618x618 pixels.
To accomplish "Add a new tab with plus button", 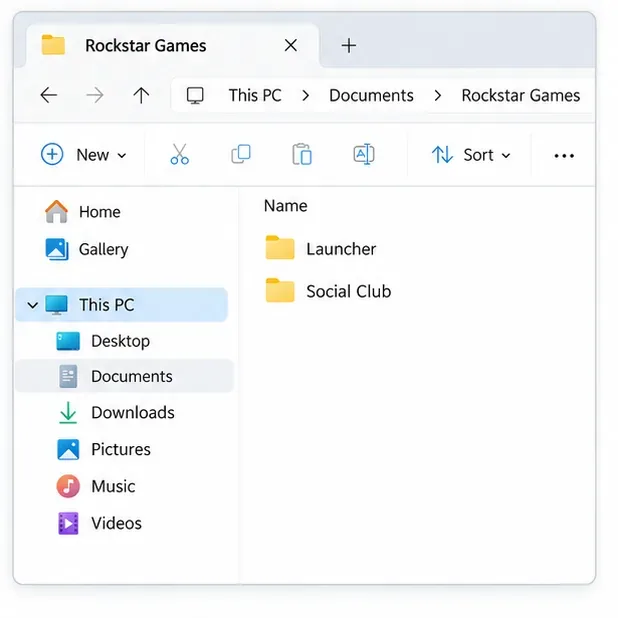I will 349,46.
